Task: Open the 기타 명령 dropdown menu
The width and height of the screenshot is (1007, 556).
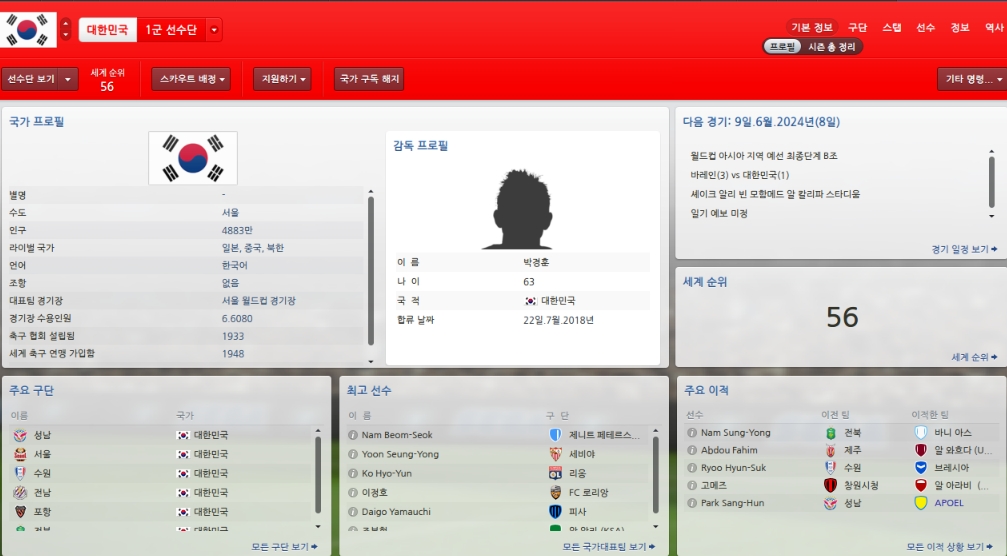Action: 973,79
